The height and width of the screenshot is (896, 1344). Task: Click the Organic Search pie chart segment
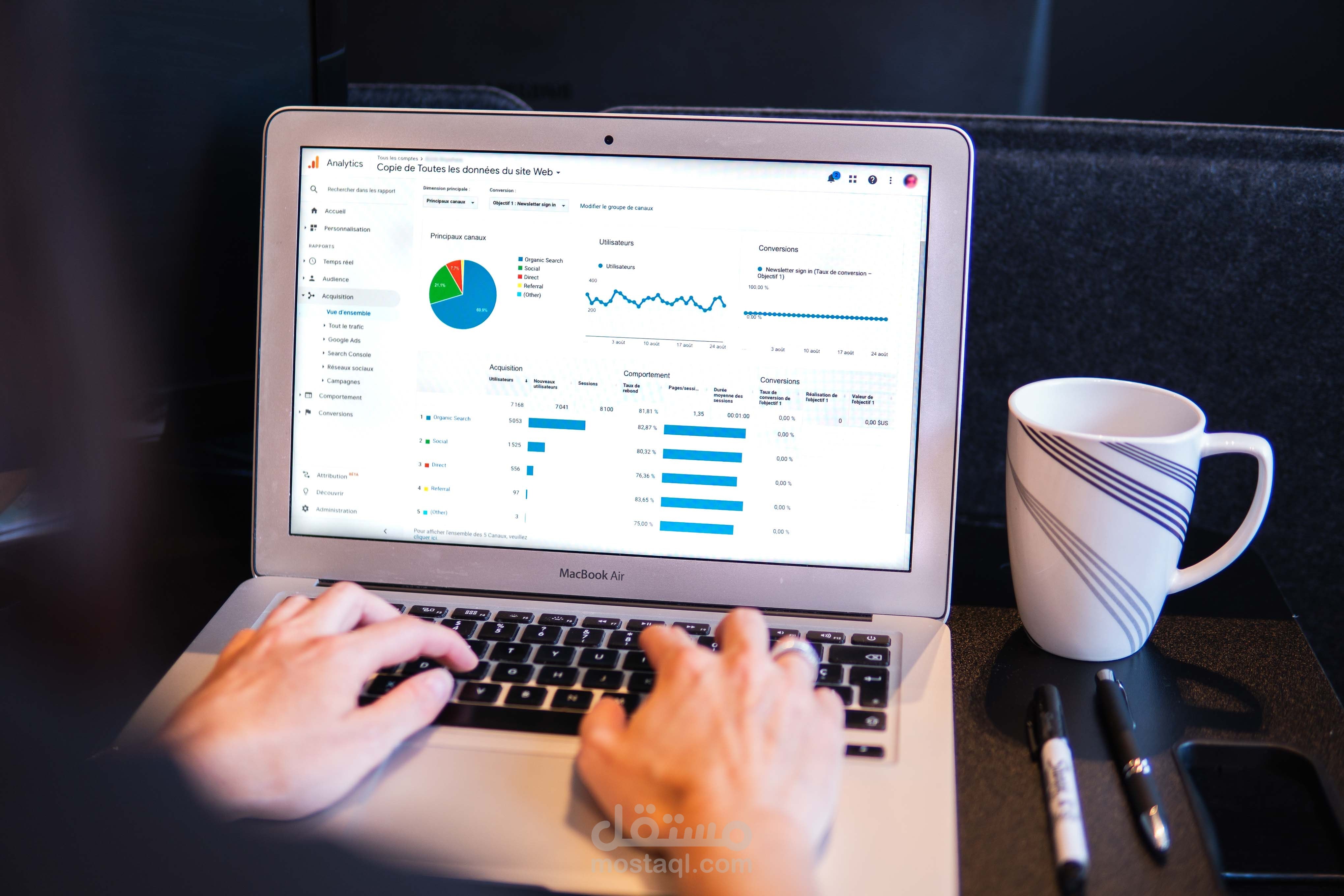click(478, 305)
